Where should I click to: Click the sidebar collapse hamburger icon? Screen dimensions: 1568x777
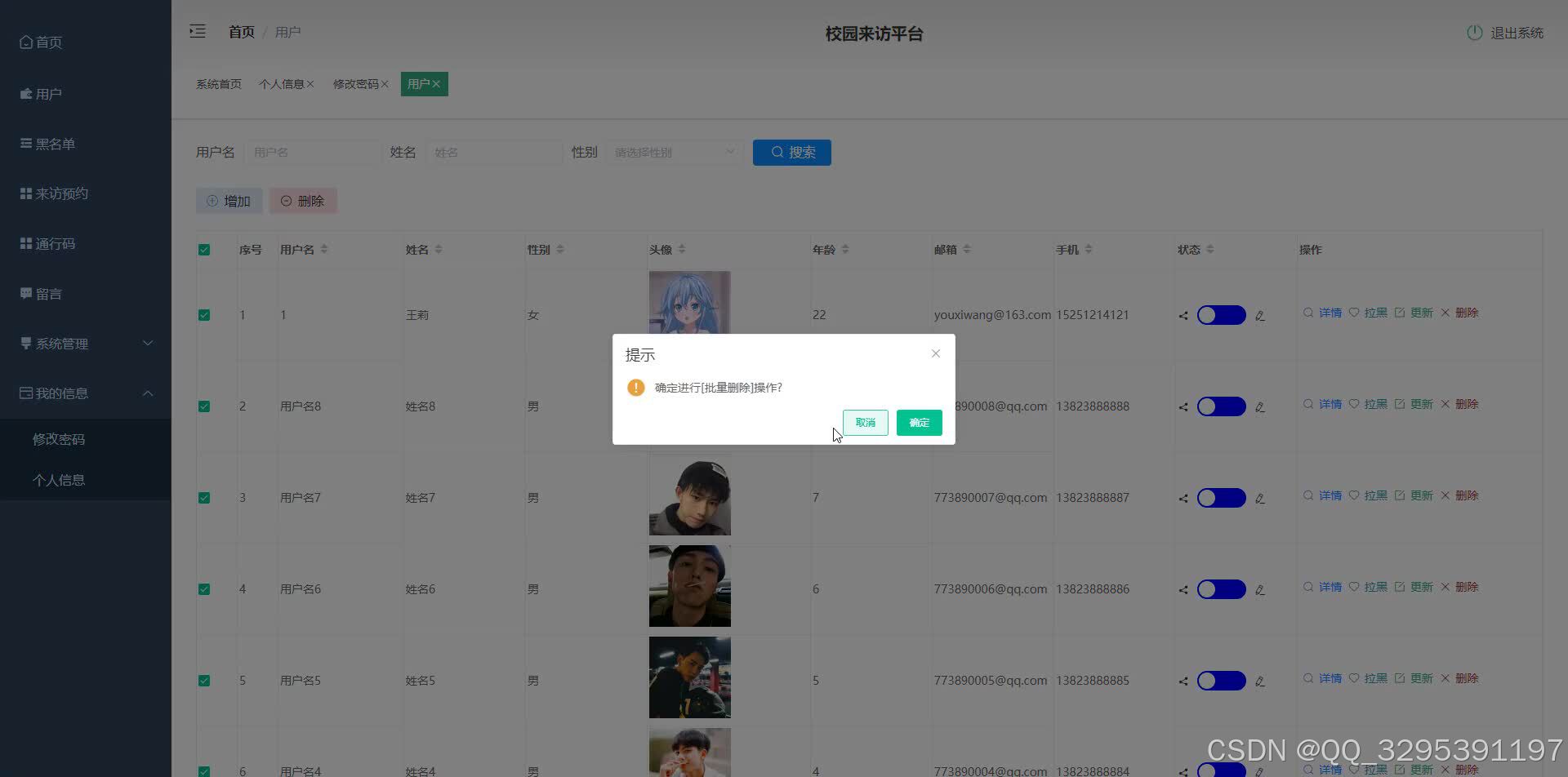pyautogui.click(x=197, y=32)
